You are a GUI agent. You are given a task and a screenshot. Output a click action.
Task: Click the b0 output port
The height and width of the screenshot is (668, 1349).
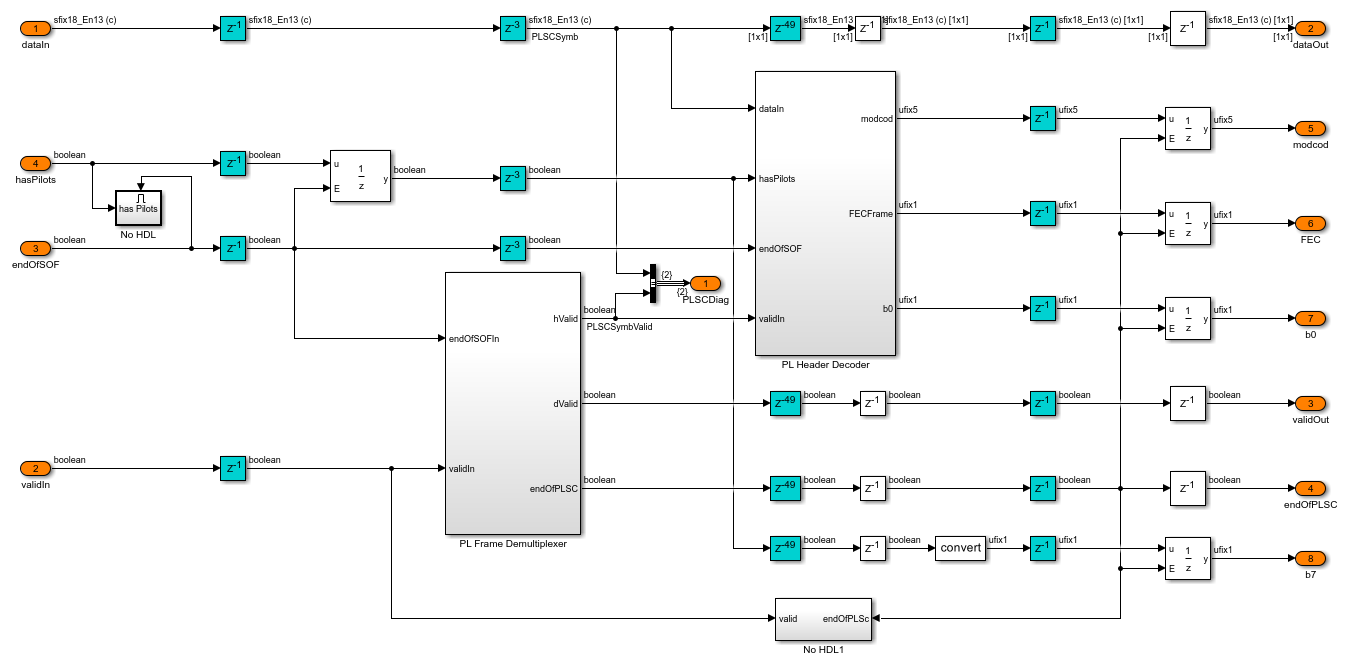pyautogui.click(x=1310, y=319)
